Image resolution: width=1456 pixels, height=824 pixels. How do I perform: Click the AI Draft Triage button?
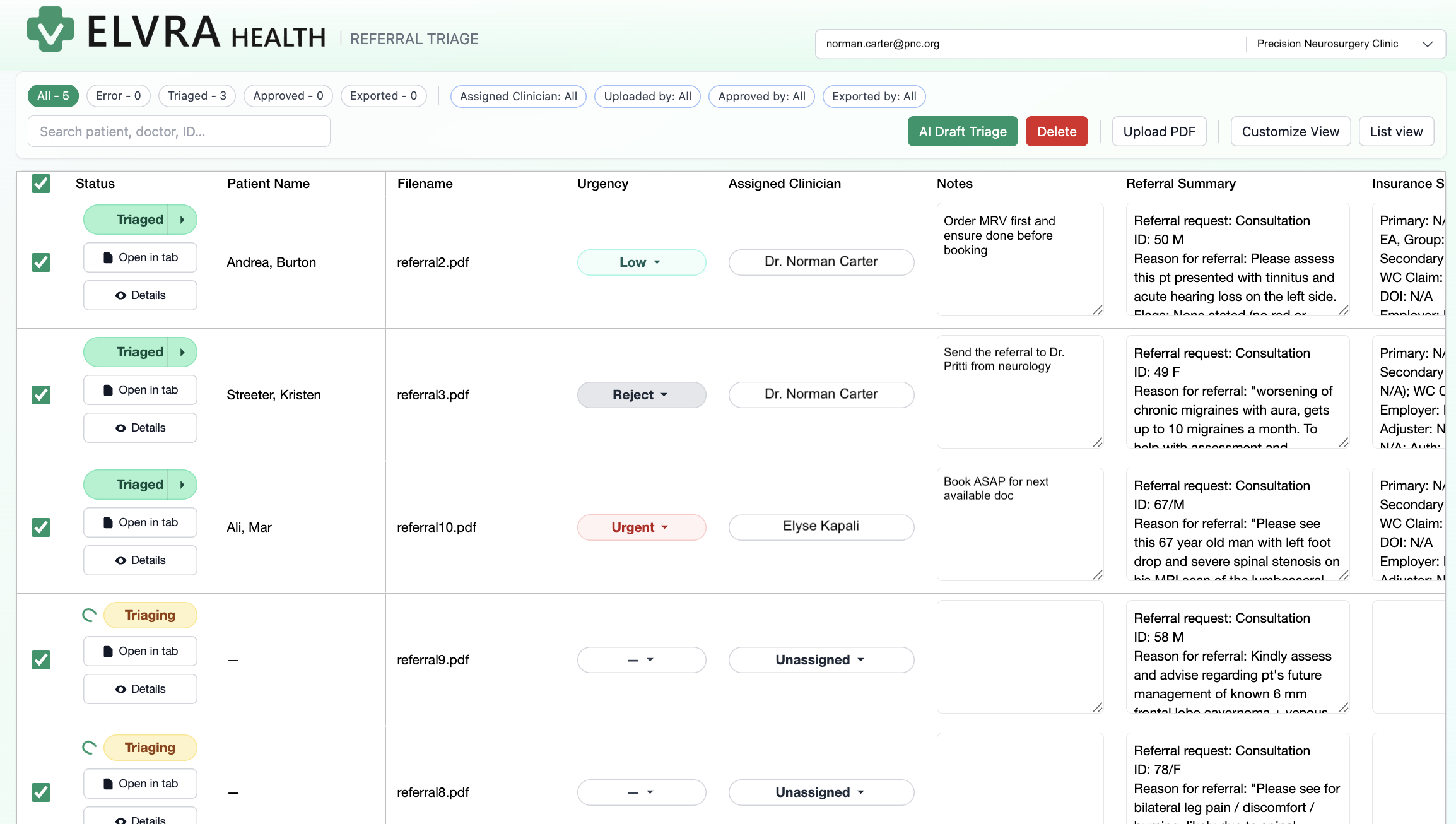tap(962, 131)
